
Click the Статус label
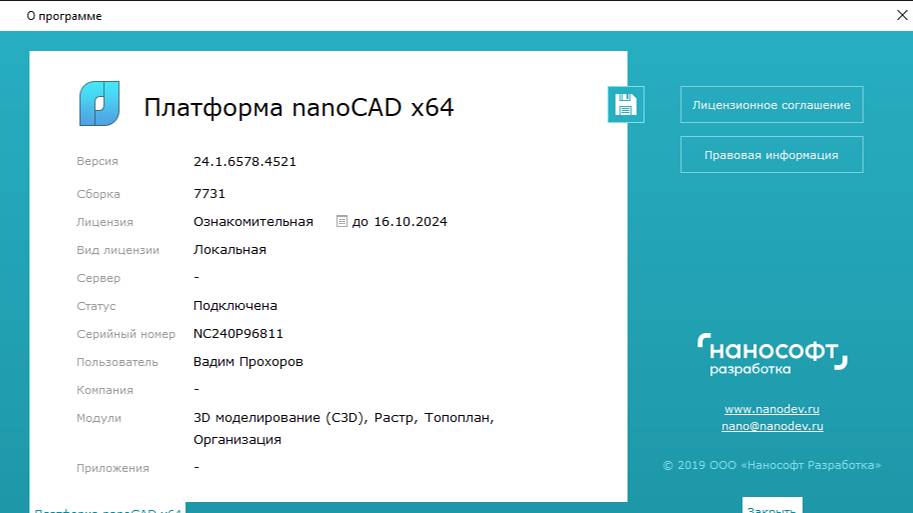[x=96, y=306]
